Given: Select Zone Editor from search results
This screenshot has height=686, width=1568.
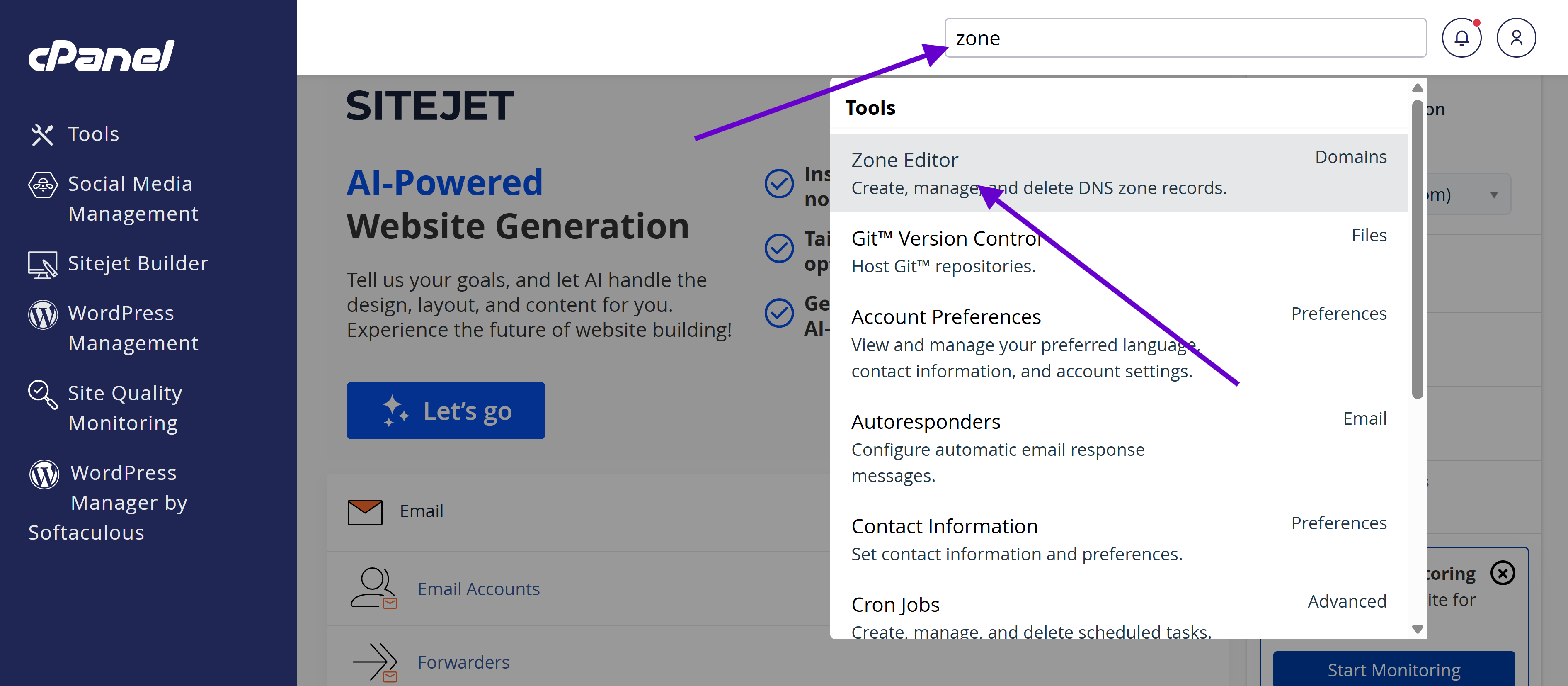Looking at the screenshot, I should coord(904,160).
